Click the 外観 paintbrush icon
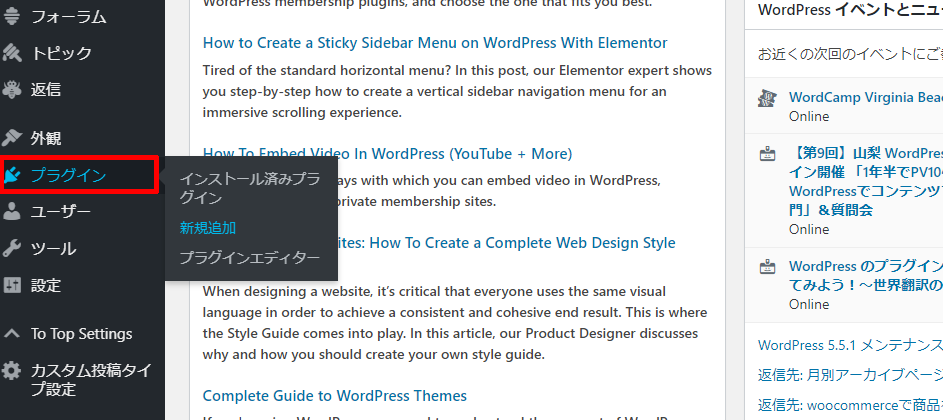 point(12,138)
